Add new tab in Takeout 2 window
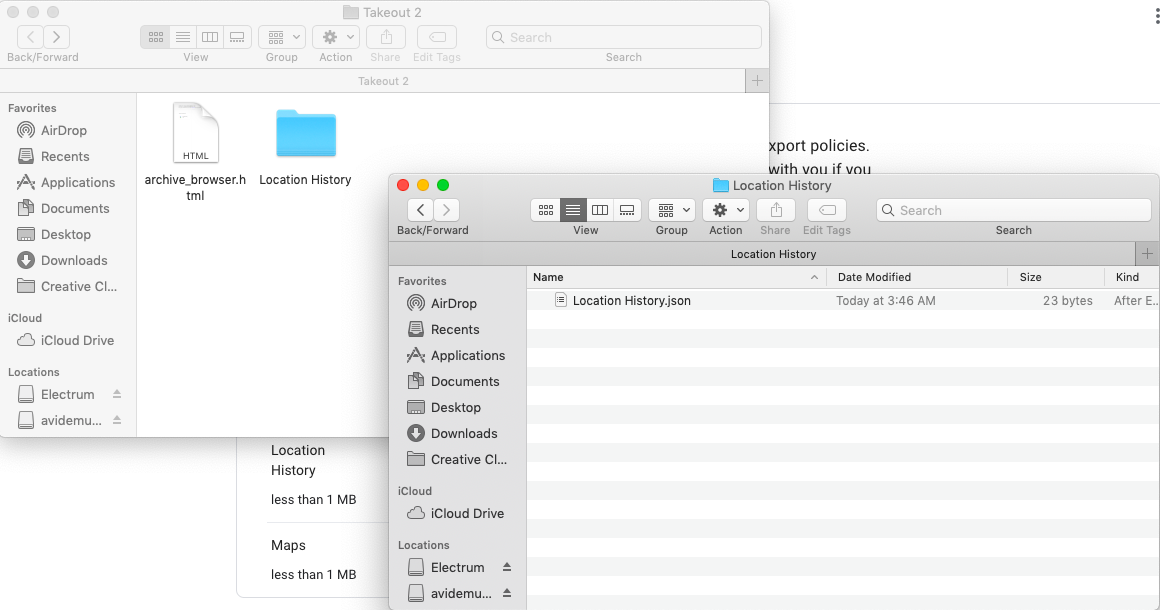Viewport: 1160px width, 610px height. [757, 81]
